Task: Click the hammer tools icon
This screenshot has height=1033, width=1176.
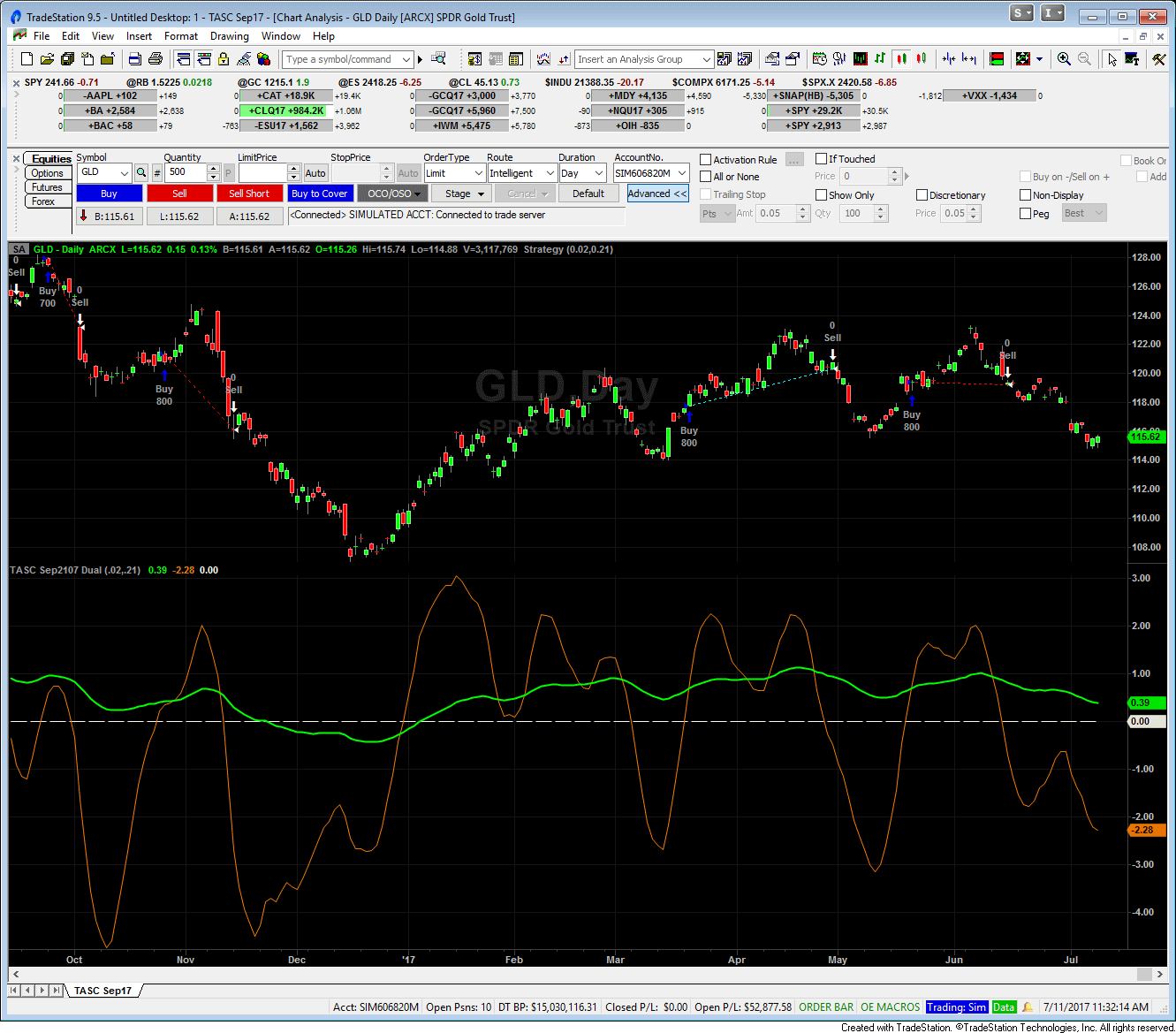Action: point(1158,59)
